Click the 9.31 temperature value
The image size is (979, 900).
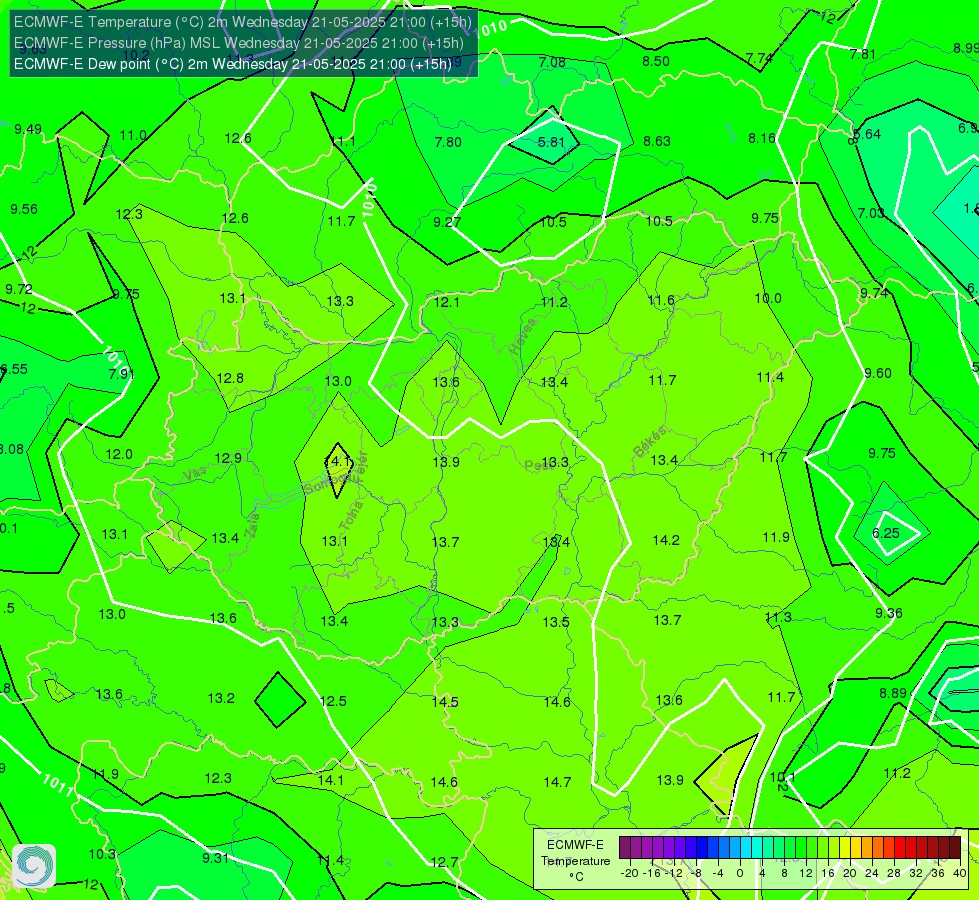coord(215,858)
